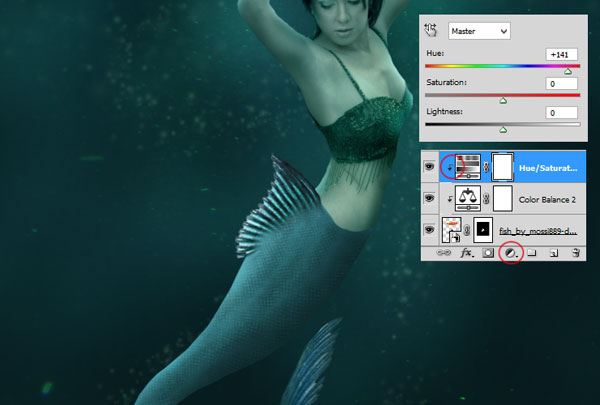Click the Lightness label

445,112
